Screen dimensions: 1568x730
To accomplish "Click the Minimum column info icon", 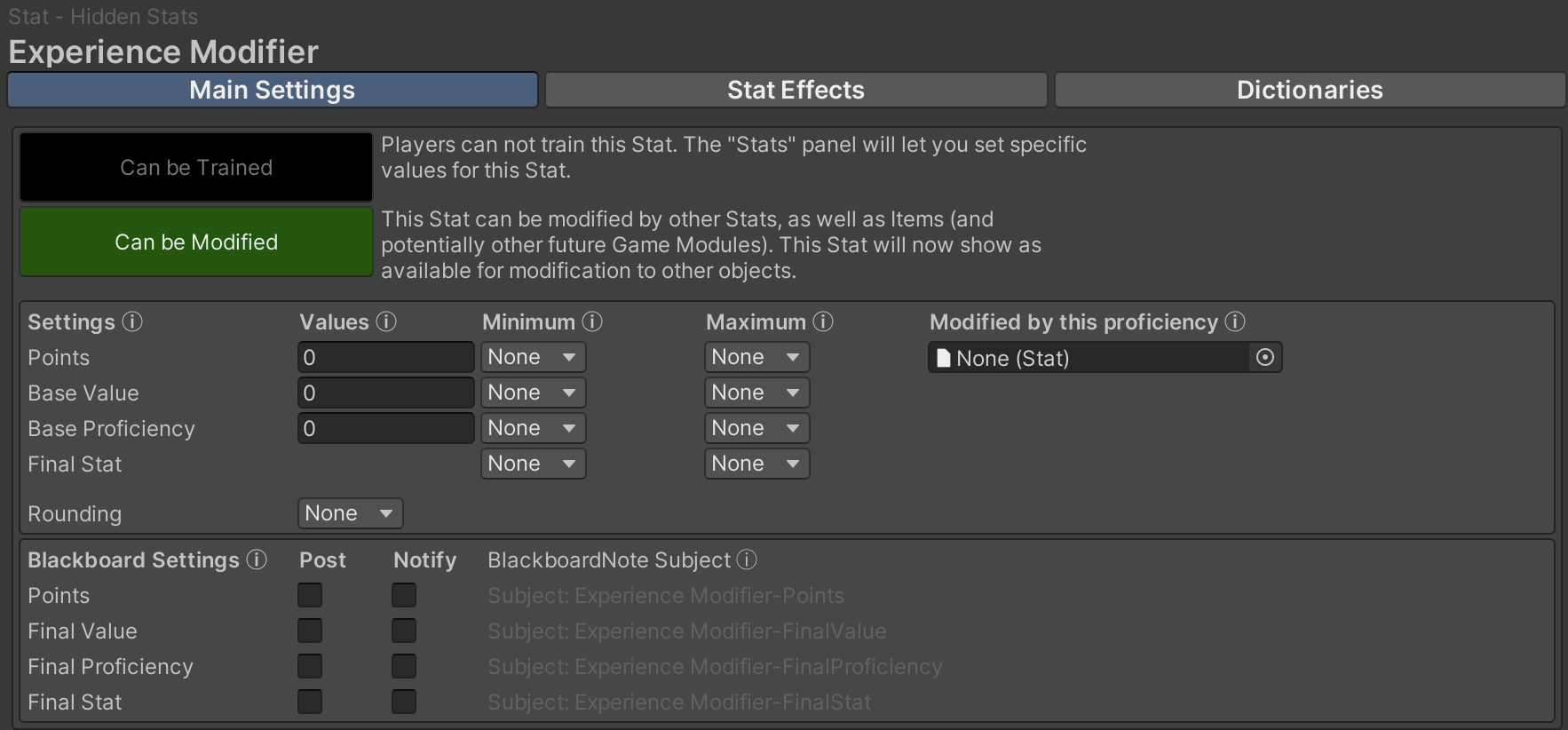I will click(x=592, y=321).
